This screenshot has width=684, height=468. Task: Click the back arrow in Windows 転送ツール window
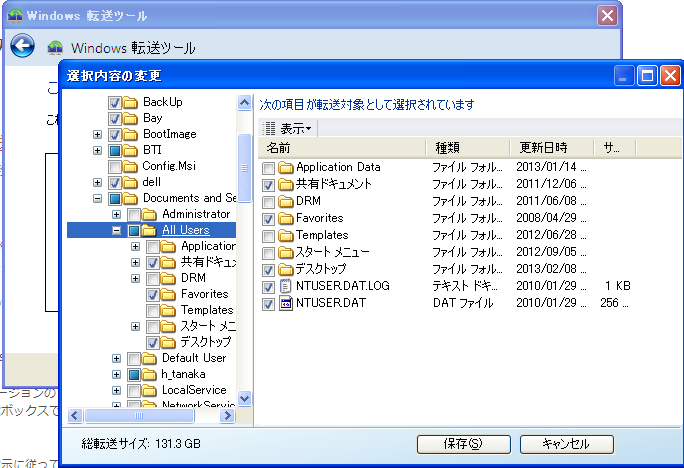tap(22, 46)
